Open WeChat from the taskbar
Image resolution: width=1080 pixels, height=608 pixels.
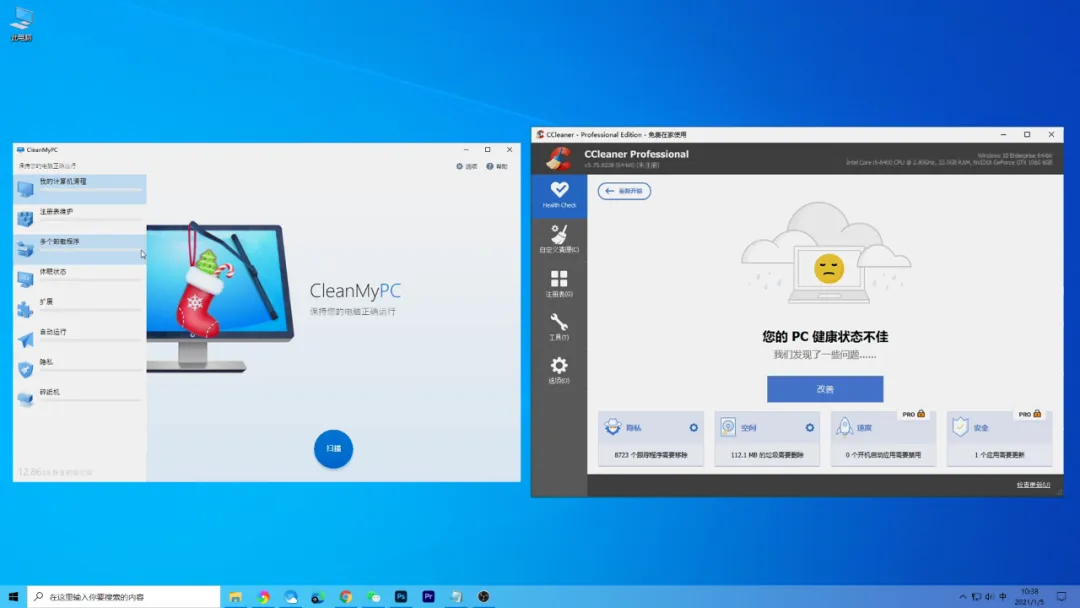coord(373,596)
